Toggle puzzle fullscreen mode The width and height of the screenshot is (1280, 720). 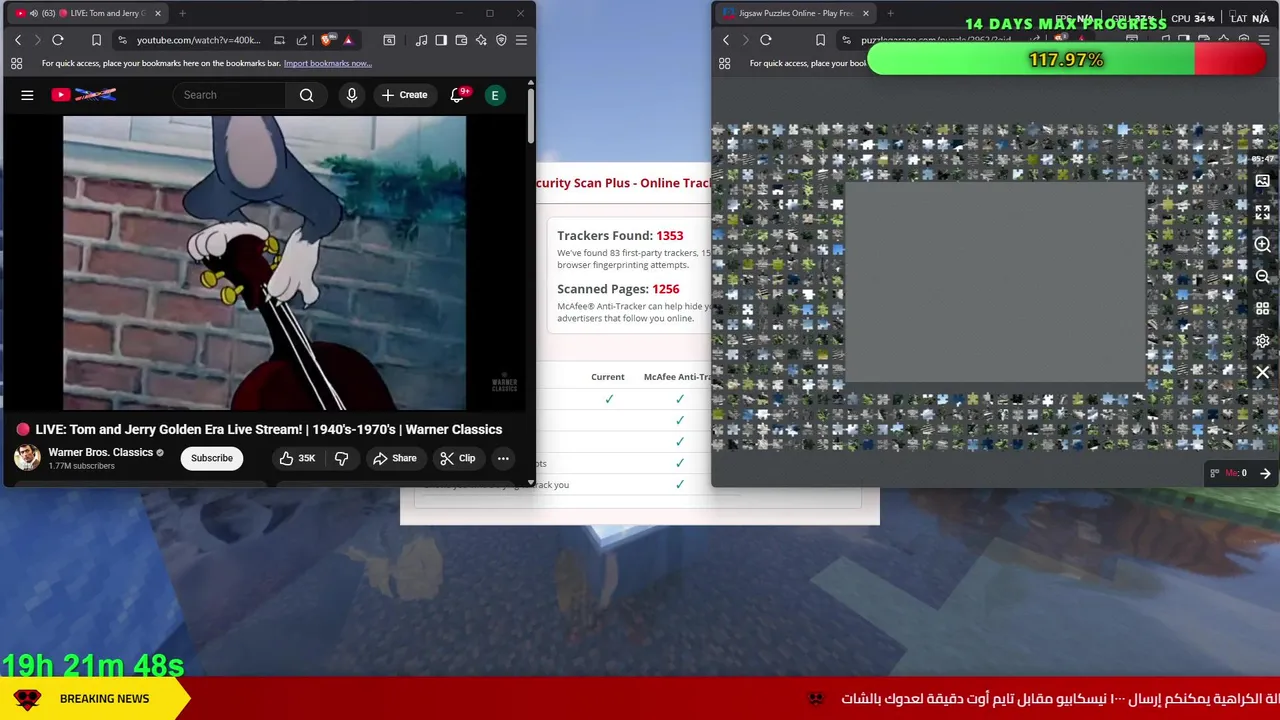pos(1262,213)
